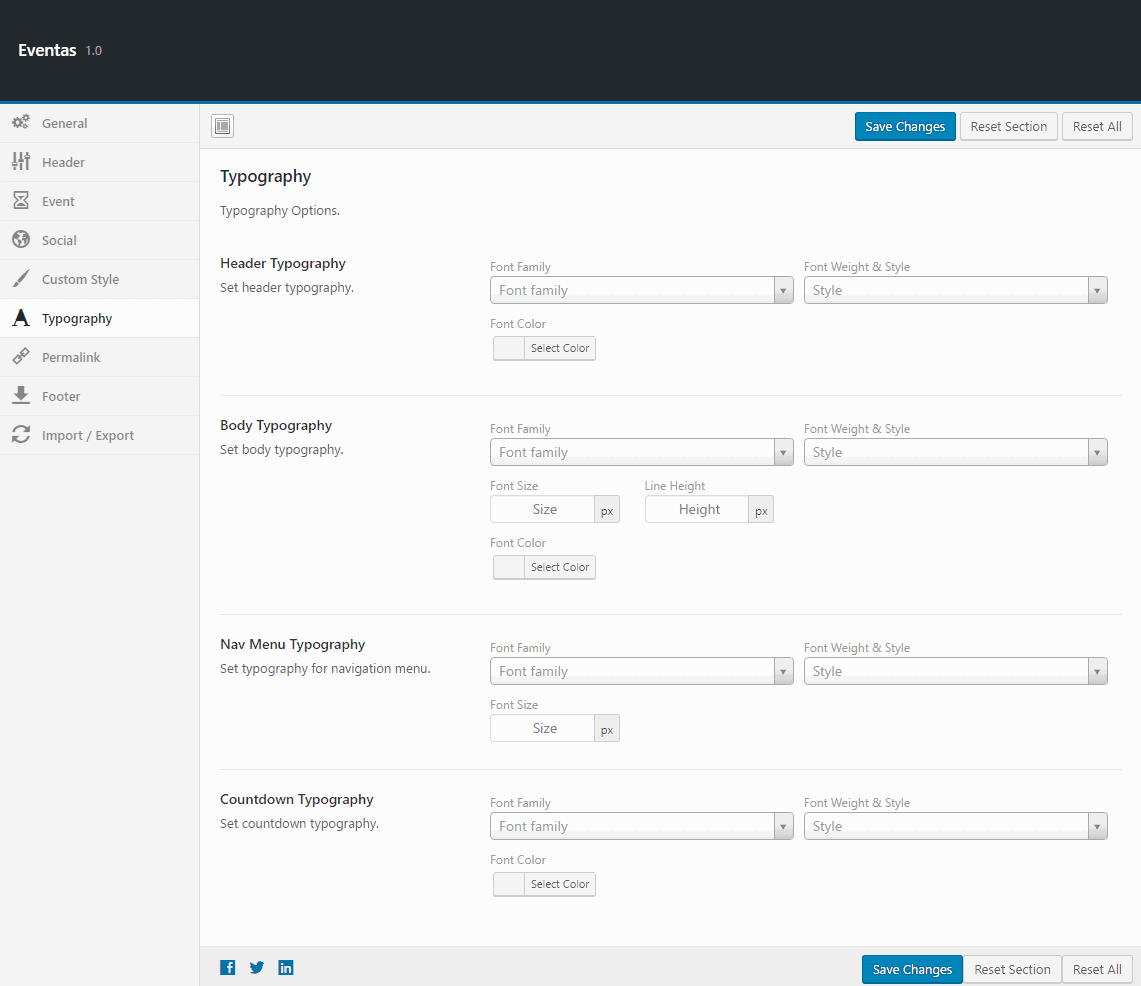The image size is (1141, 986).
Task: Expand Nav Menu Typography Font Family dropdown
Action: pos(641,671)
